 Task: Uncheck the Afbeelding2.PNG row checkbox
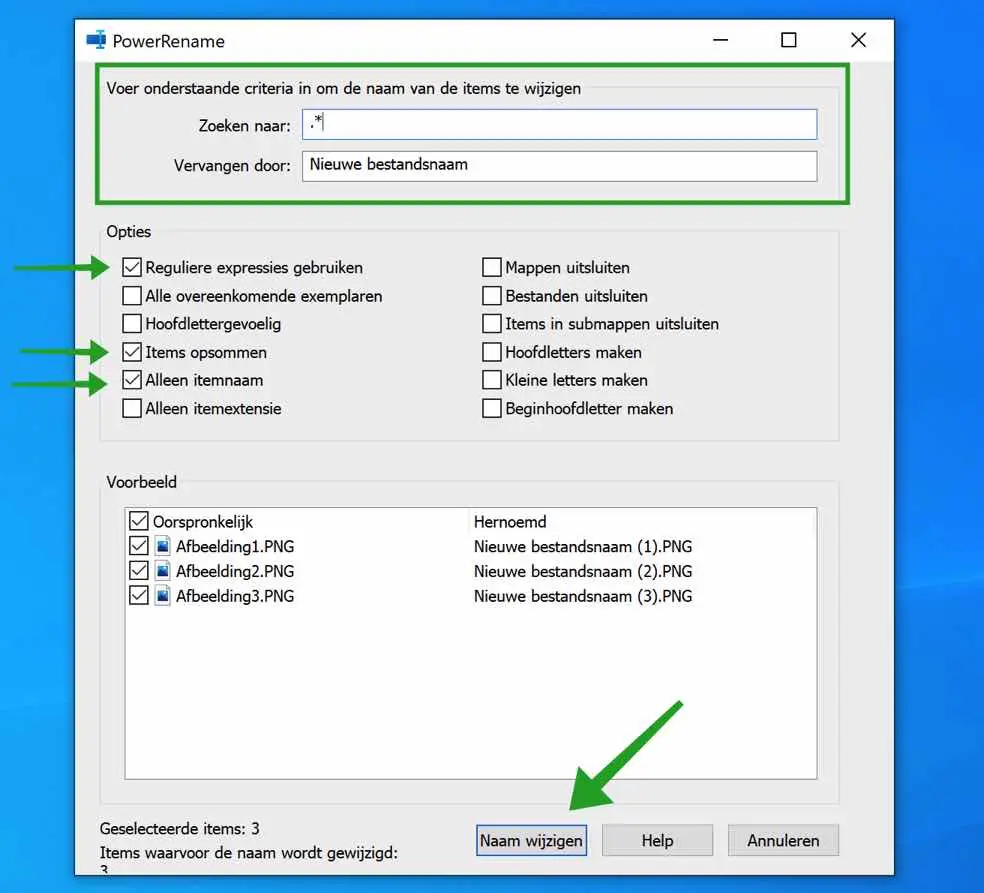click(x=139, y=571)
